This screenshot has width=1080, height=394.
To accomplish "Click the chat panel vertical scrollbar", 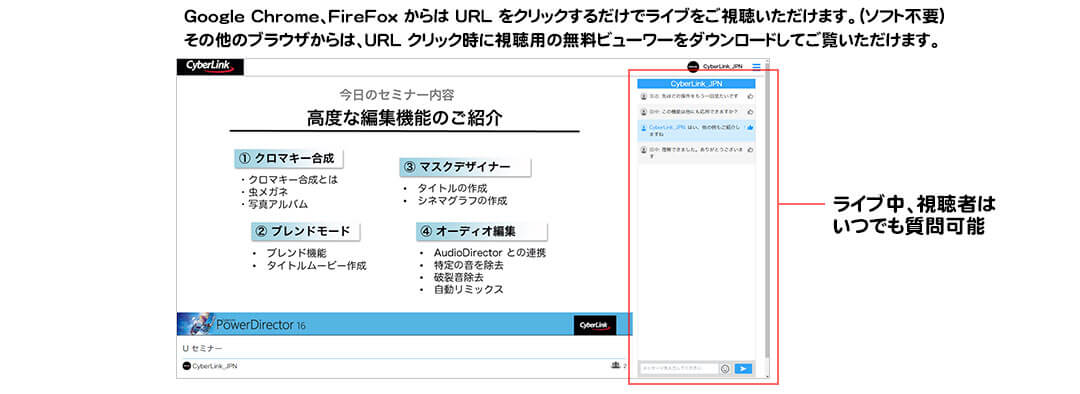I will [x=767, y=210].
